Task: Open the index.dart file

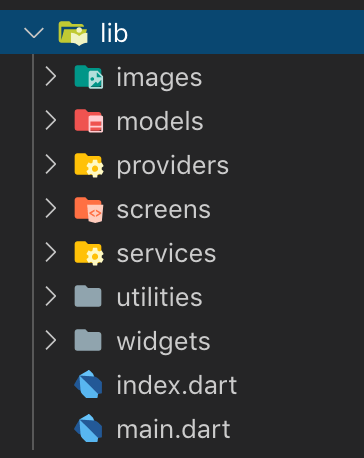Action: click(176, 385)
